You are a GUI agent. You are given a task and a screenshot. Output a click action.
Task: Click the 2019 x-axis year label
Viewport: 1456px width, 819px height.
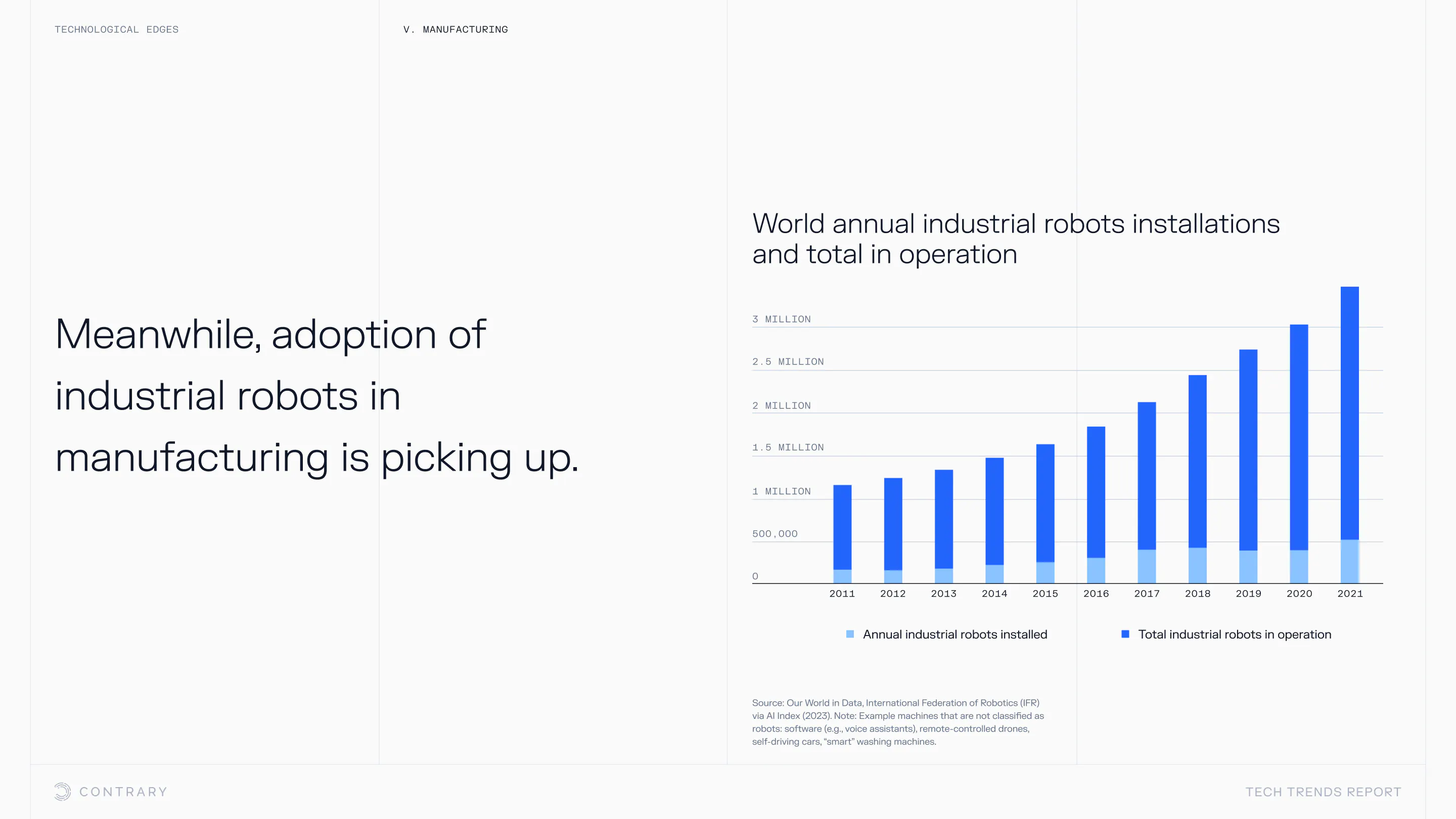click(x=1248, y=594)
